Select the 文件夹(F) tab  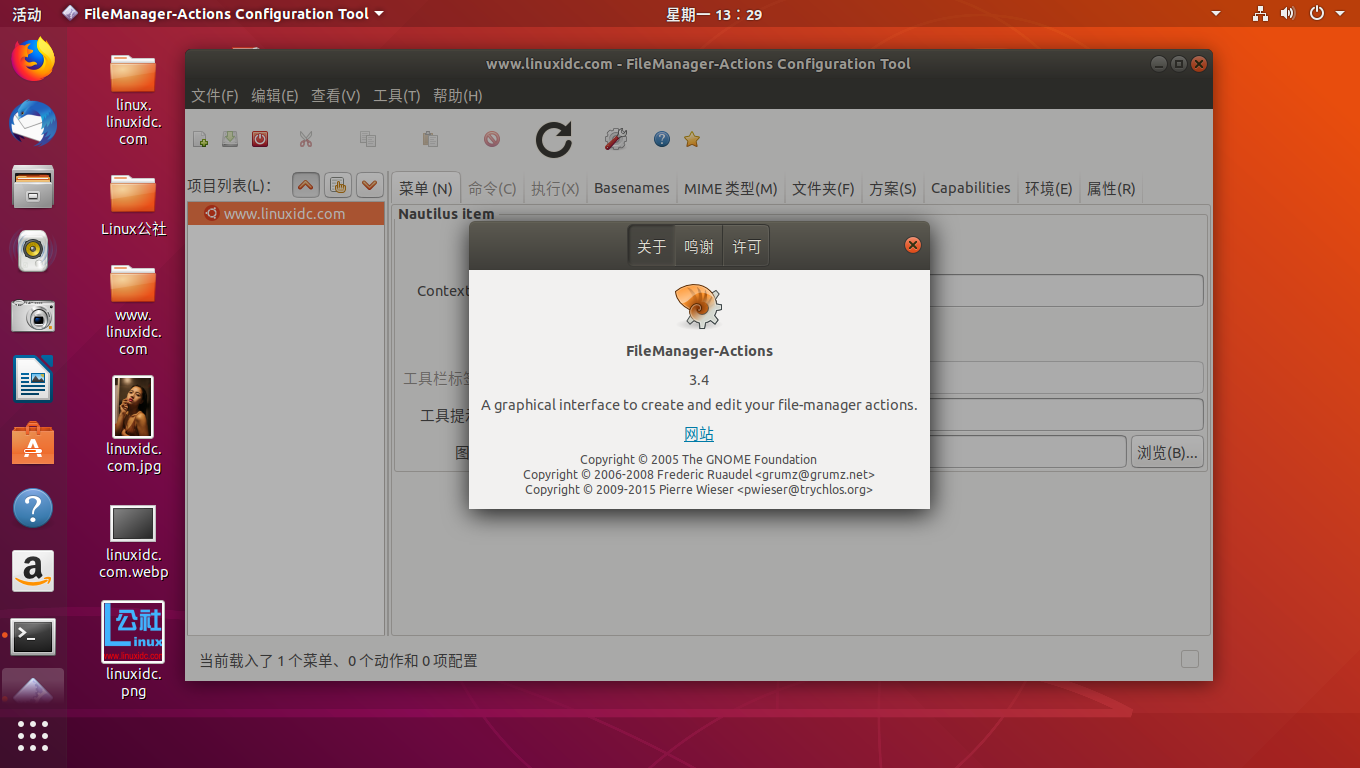click(x=823, y=188)
